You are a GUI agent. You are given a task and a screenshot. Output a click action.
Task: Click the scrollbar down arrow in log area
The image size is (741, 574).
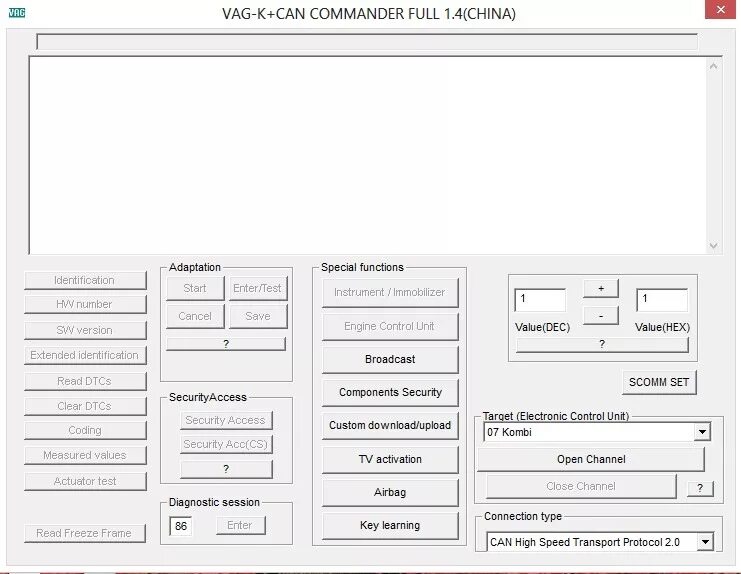714,246
